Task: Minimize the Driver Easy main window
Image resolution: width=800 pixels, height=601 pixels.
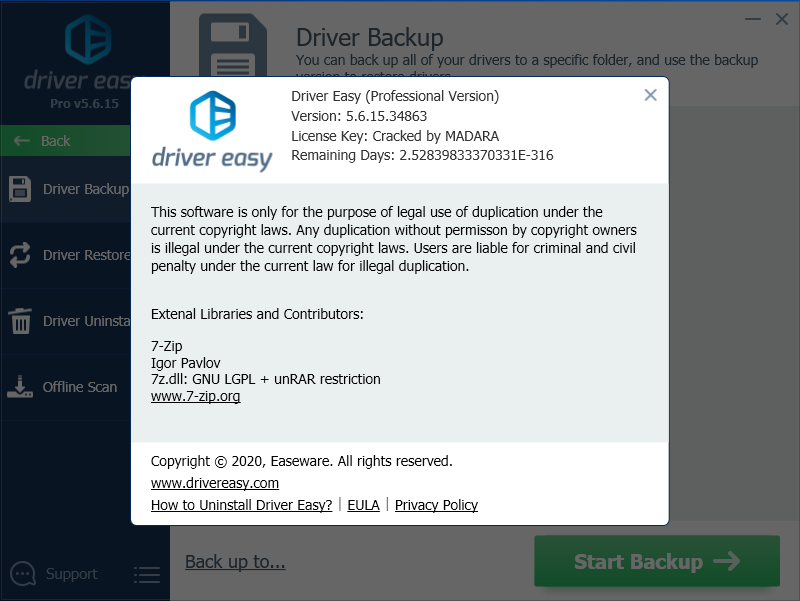Action: [753, 19]
